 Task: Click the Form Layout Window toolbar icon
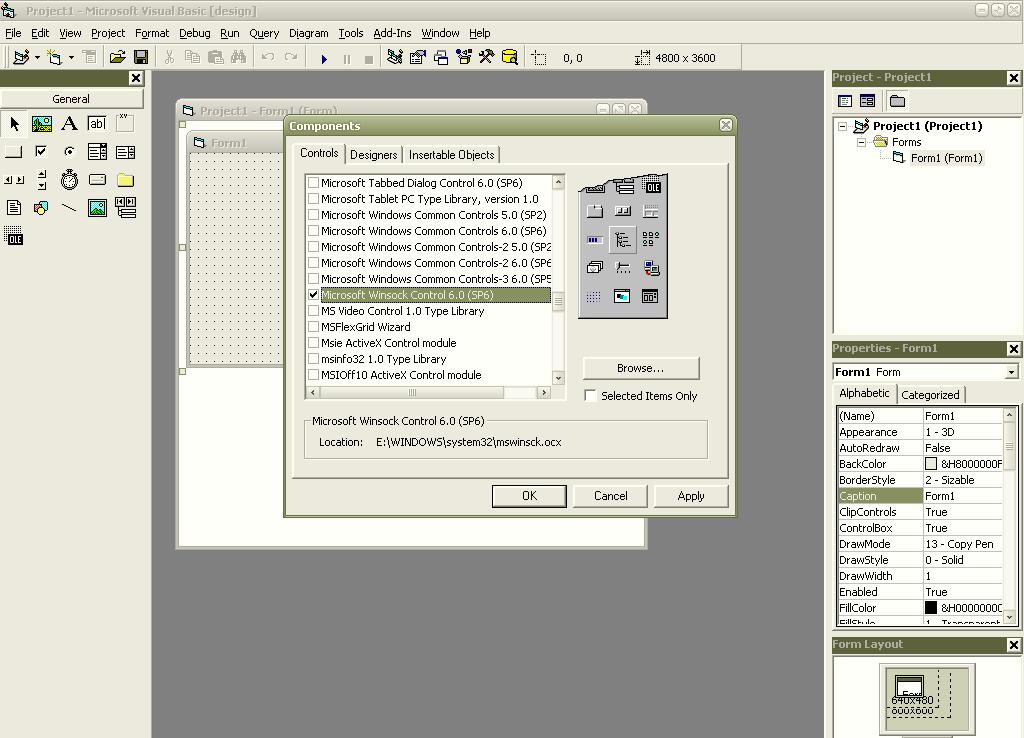pyautogui.click(x=441, y=57)
